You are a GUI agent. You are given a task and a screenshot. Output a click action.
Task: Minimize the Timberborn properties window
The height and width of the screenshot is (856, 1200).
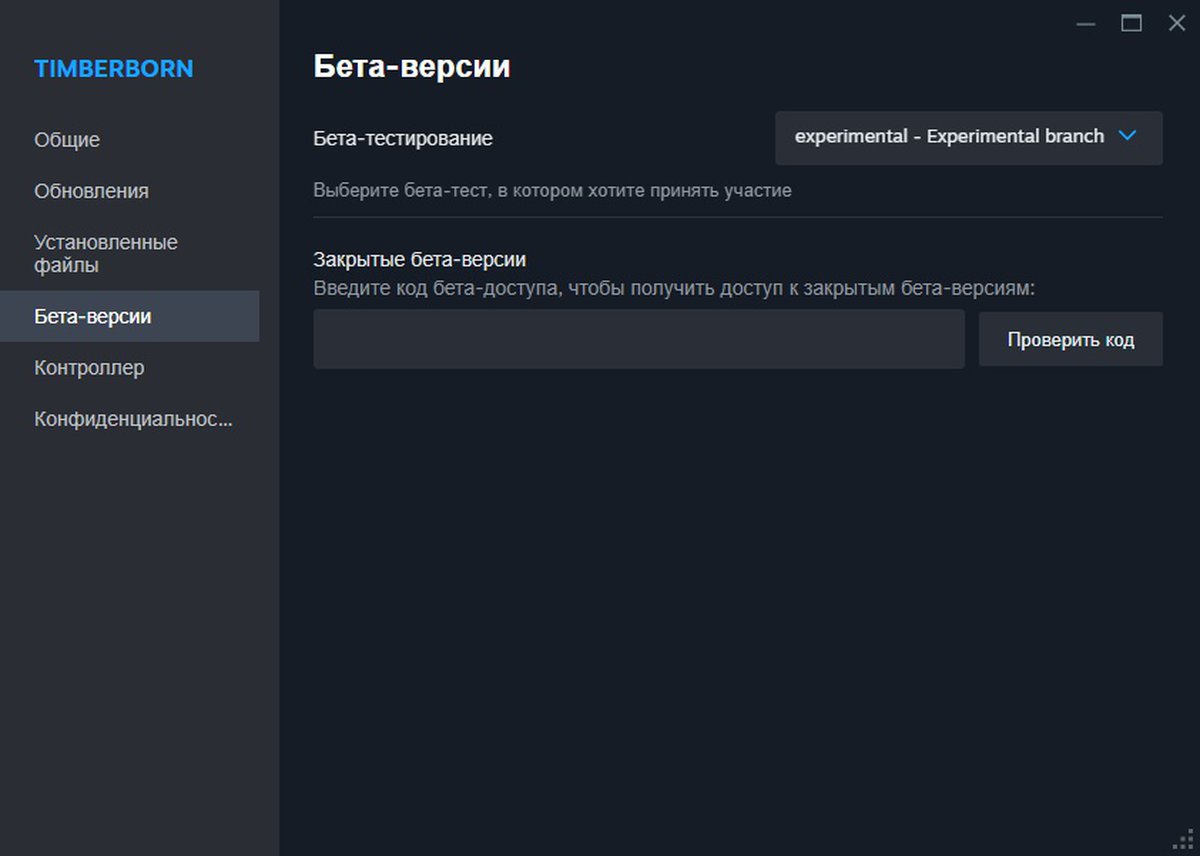(x=1086, y=24)
